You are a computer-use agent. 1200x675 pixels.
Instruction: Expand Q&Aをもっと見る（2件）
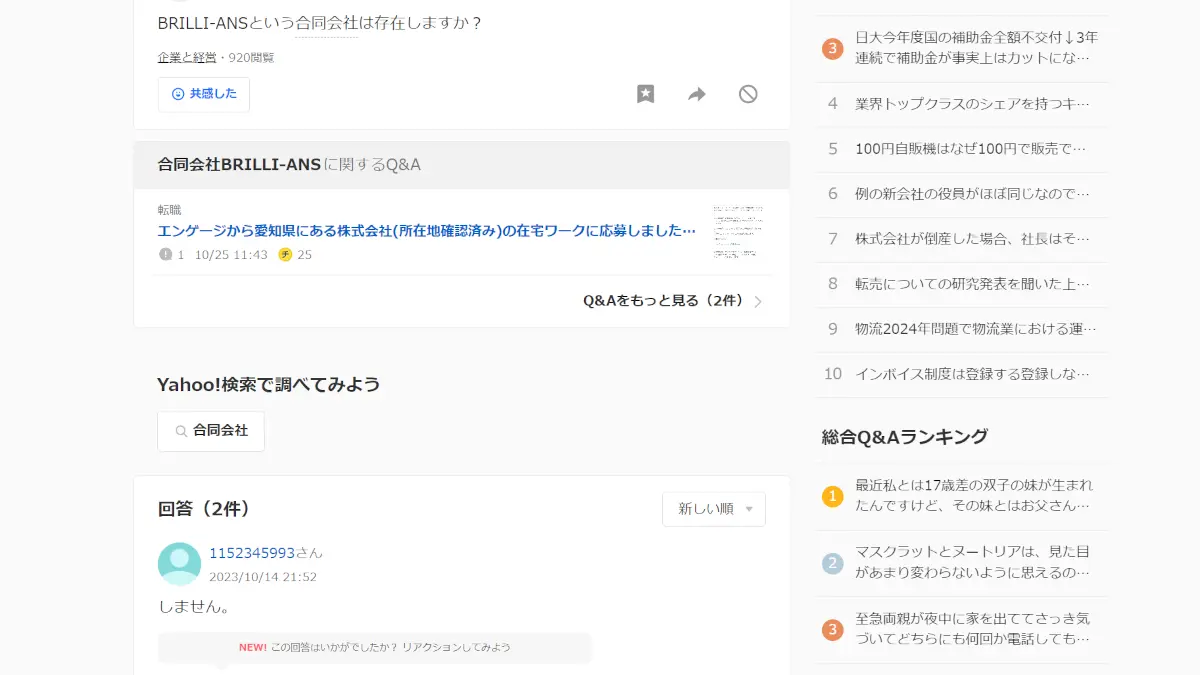[x=672, y=301]
